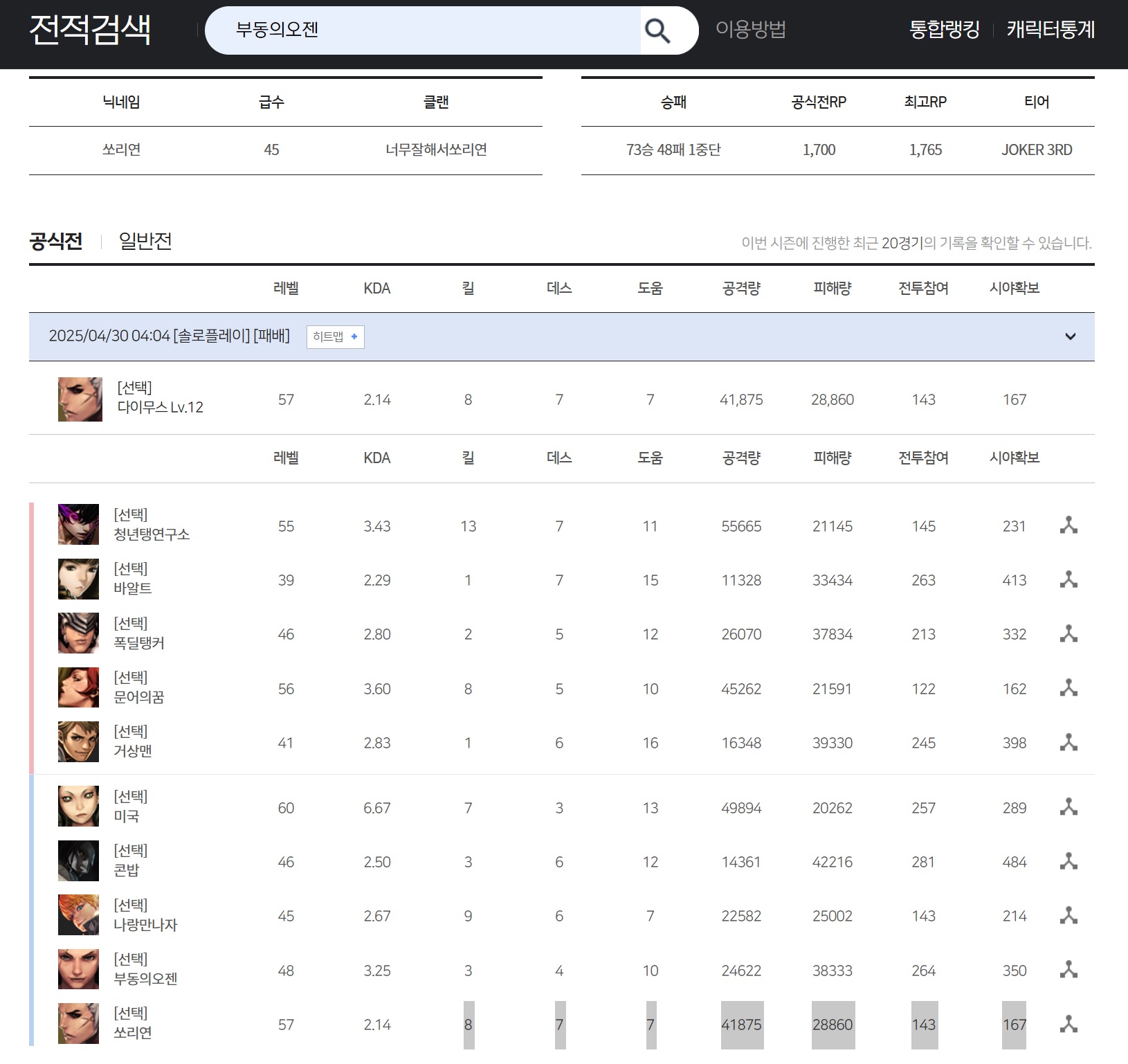Open 캐릭터통계 in the top menu

pyautogui.click(x=1050, y=30)
